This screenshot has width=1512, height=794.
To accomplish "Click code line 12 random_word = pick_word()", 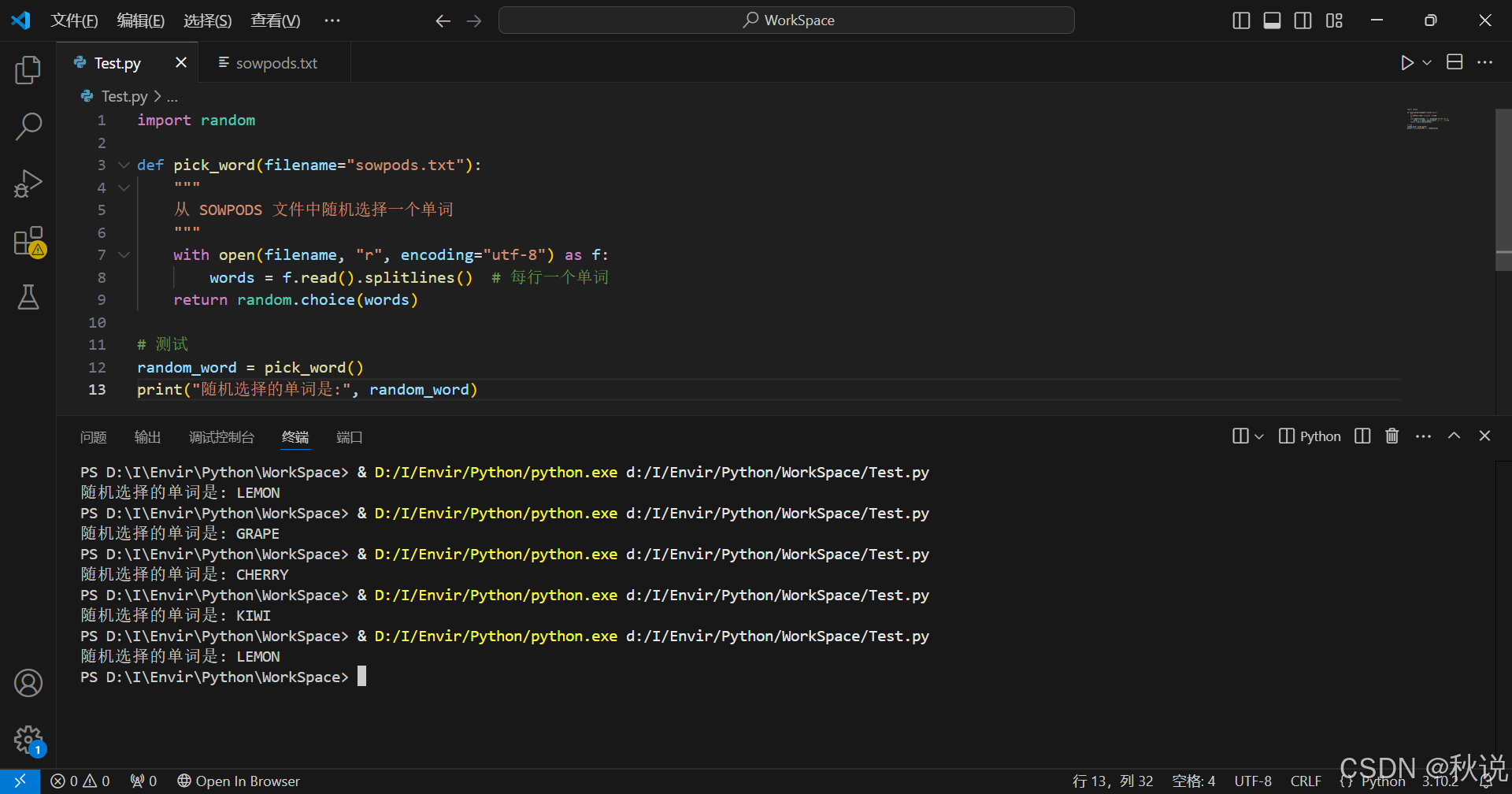I will (x=250, y=368).
